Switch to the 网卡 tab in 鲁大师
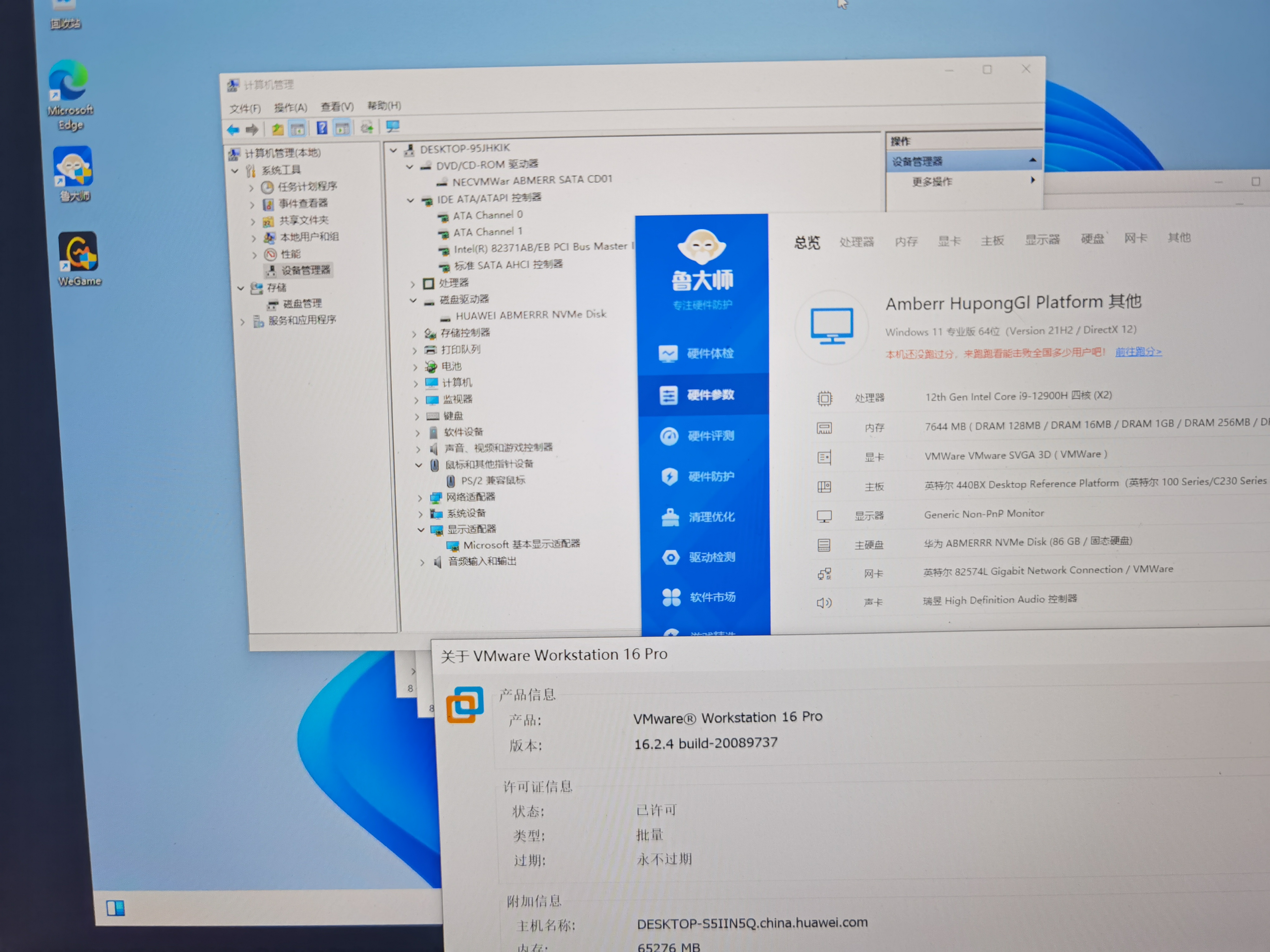The image size is (1270, 952). point(1135,238)
